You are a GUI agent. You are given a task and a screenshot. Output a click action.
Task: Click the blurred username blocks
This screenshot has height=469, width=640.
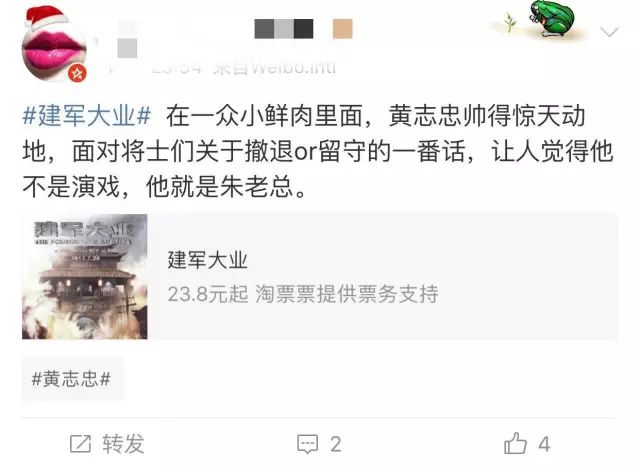tap(284, 29)
